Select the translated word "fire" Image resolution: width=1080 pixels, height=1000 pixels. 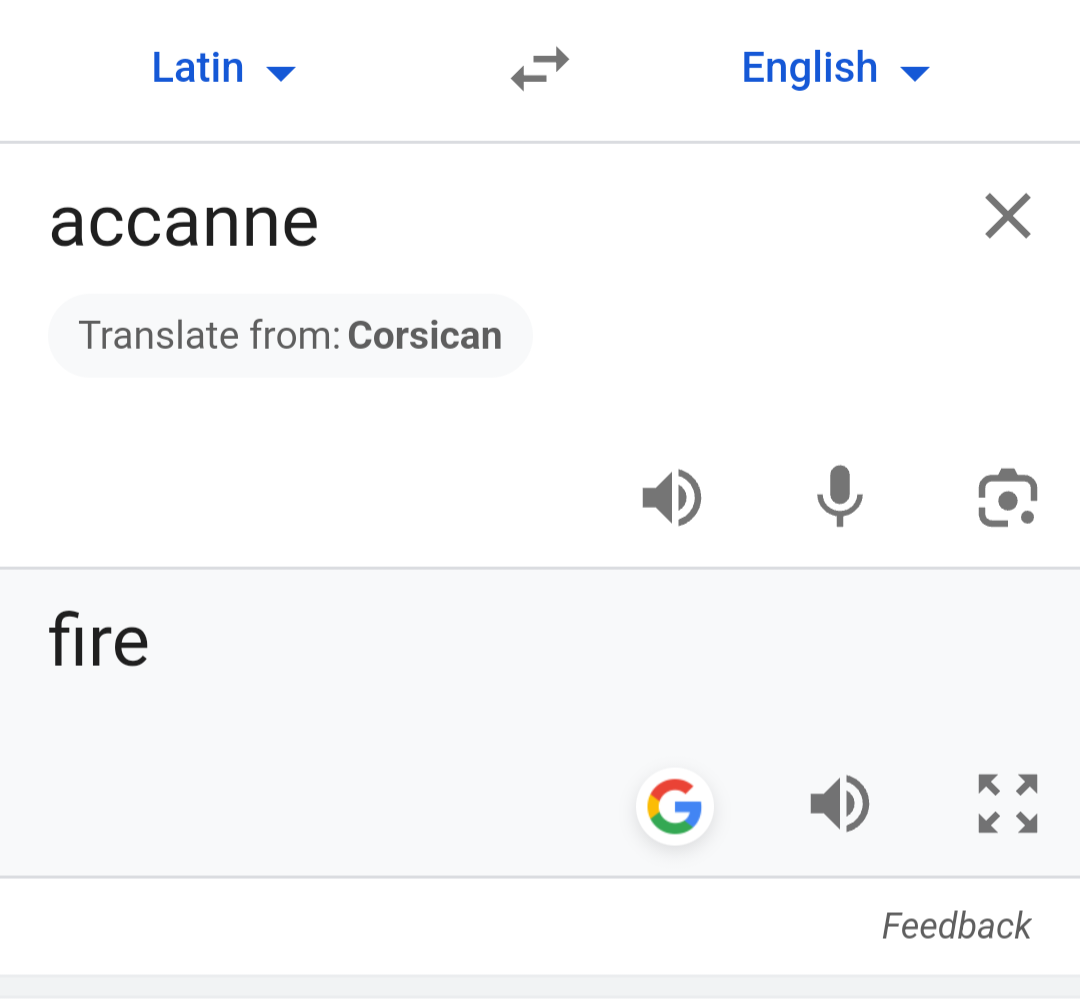98,641
